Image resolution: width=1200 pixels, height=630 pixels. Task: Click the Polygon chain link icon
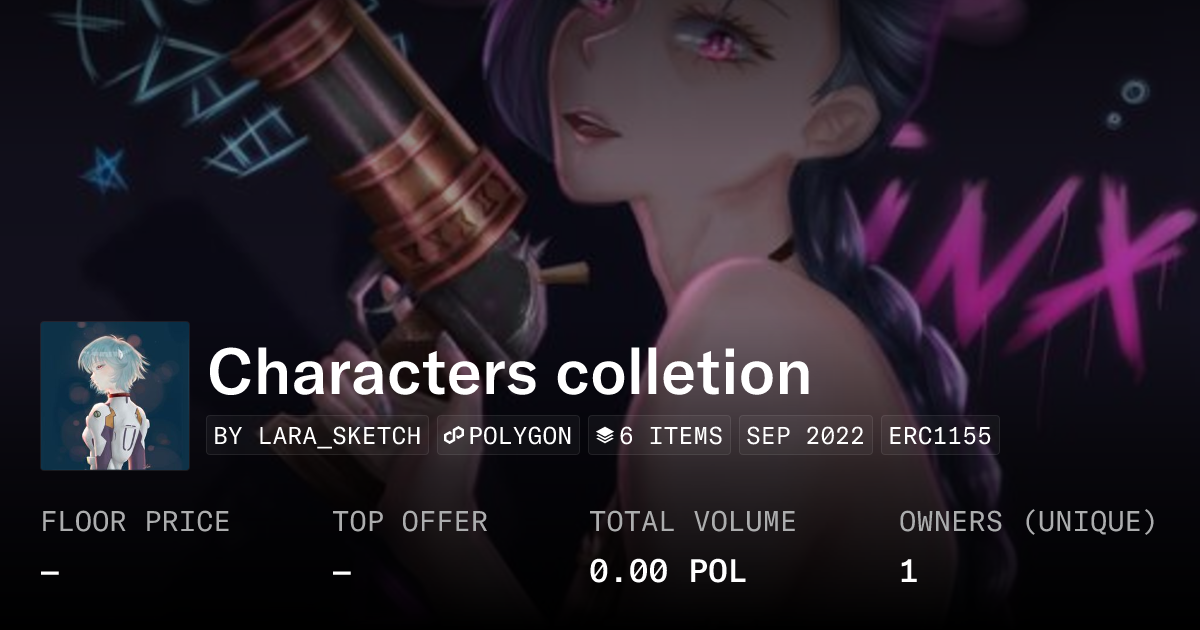[x=453, y=436]
